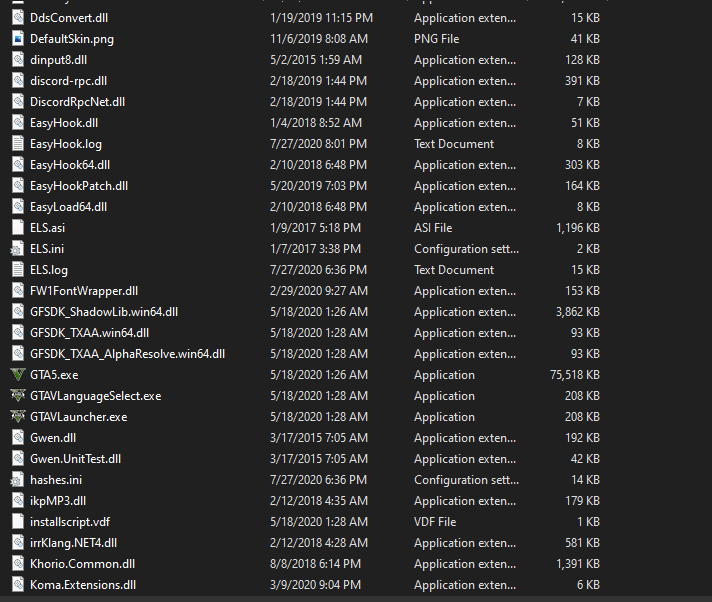Click the ikpMP3.dll file icon
This screenshot has width=712, height=602.
(18, 501)
